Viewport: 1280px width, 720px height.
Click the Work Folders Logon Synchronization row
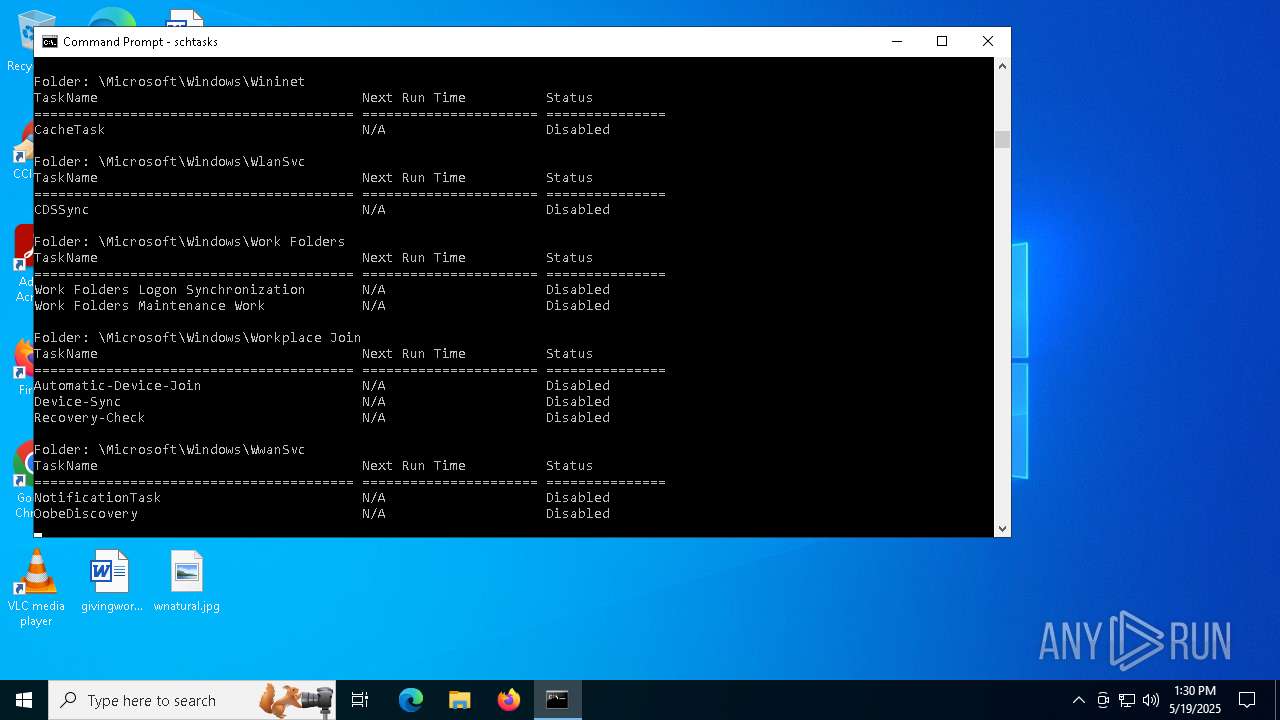tap(322, 290)
